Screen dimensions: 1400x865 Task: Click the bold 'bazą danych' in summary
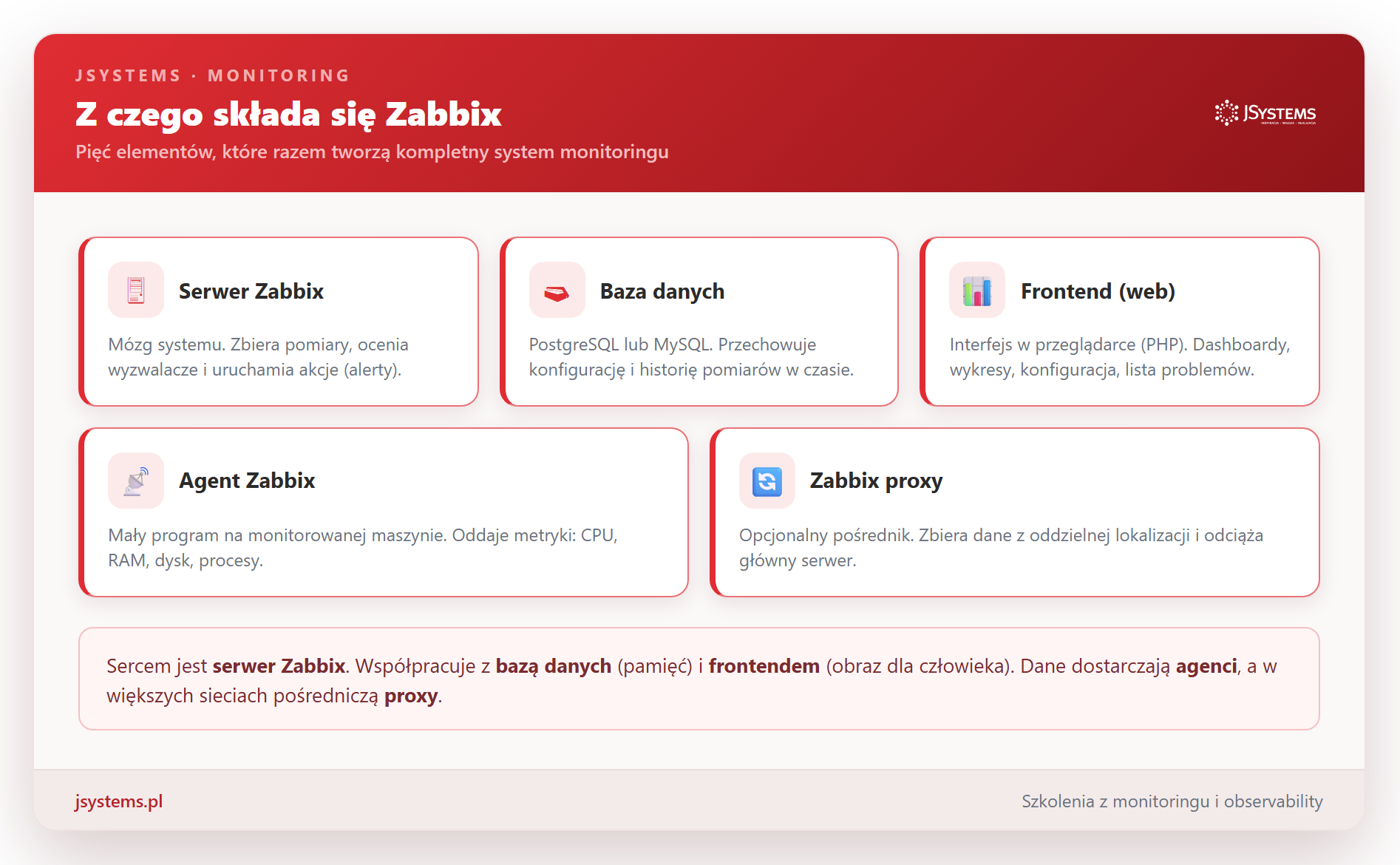[554, 666]
